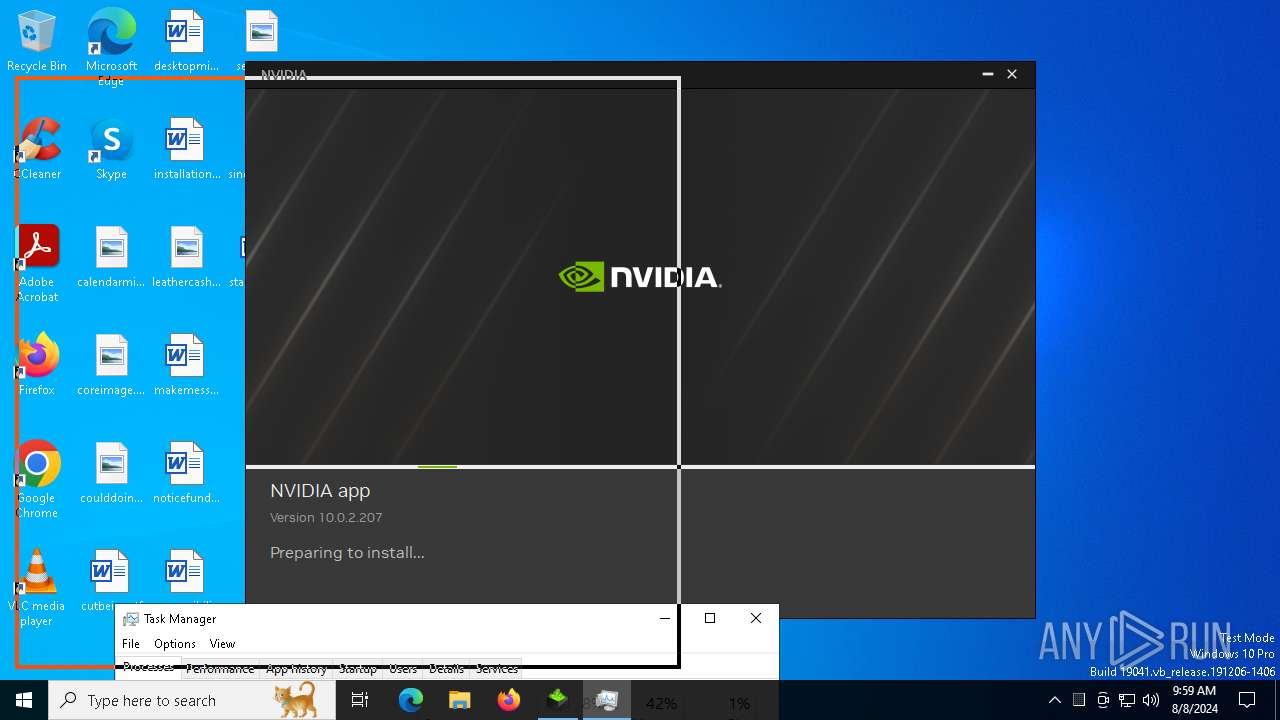Viewport: 1280px width, 720px height.
Task: Minimize the Task Manager window
Action: pyautogui.click(x=664, y=618)
